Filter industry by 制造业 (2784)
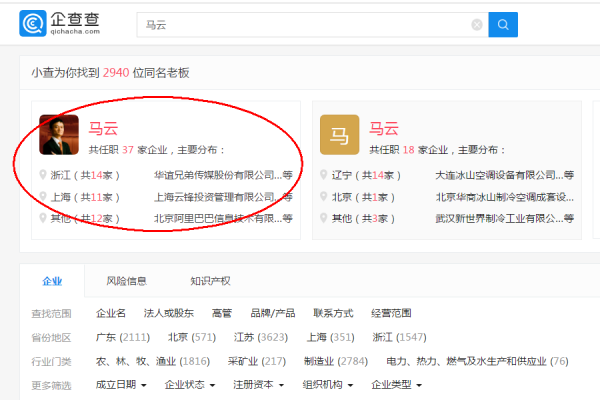600x400 pixels. coord(336,361)
